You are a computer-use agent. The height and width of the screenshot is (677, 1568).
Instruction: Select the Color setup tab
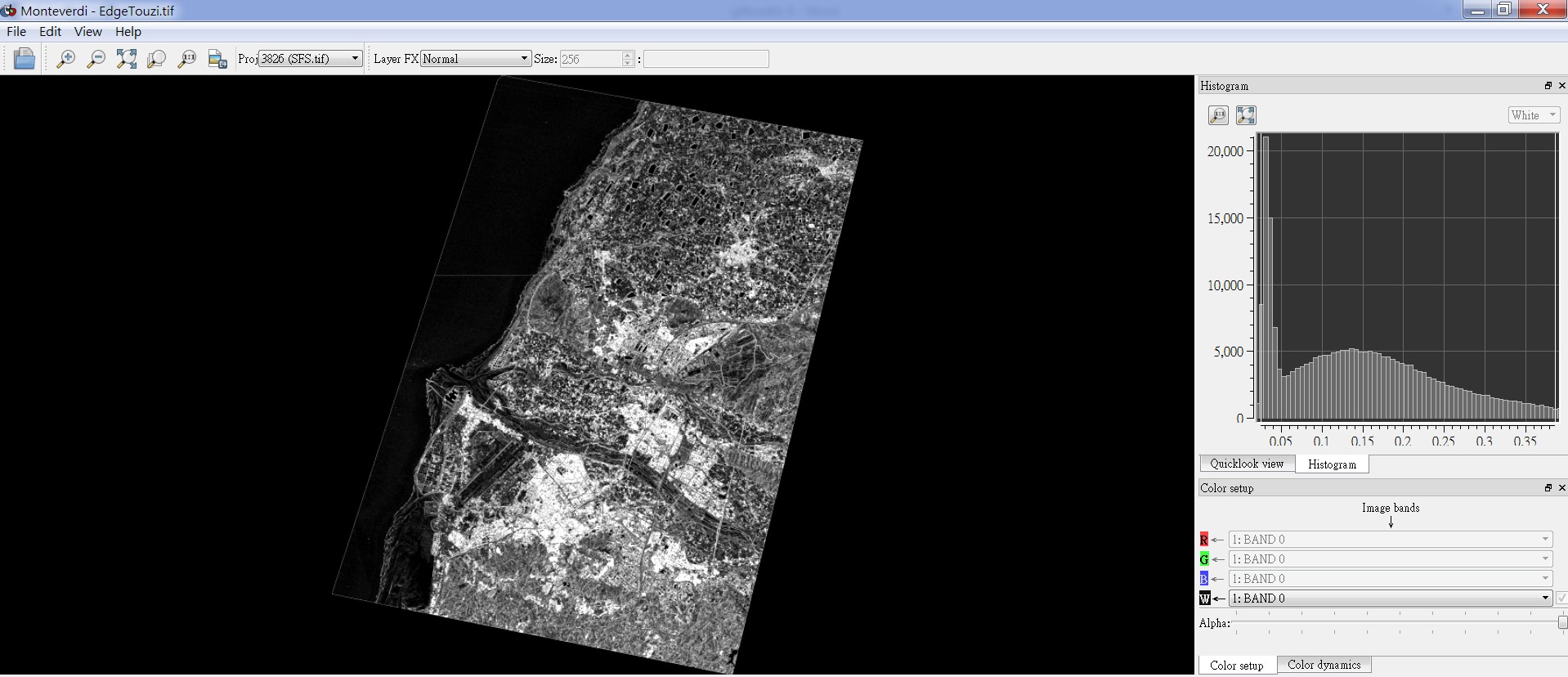(x=1236, y=666)
